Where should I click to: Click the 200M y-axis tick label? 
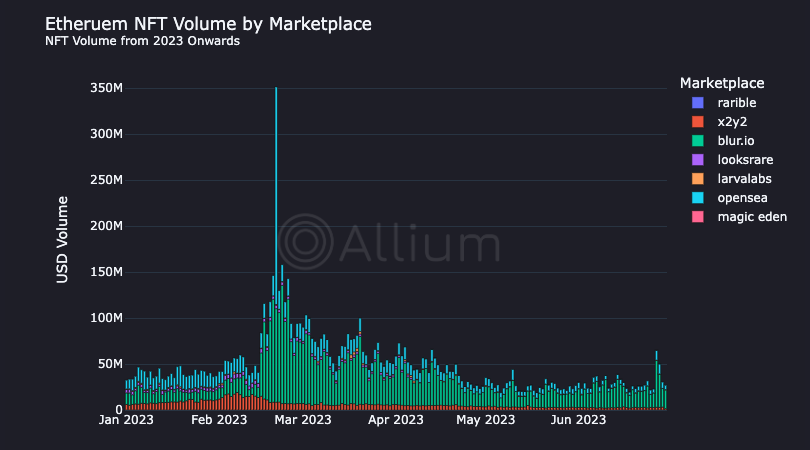105,226
